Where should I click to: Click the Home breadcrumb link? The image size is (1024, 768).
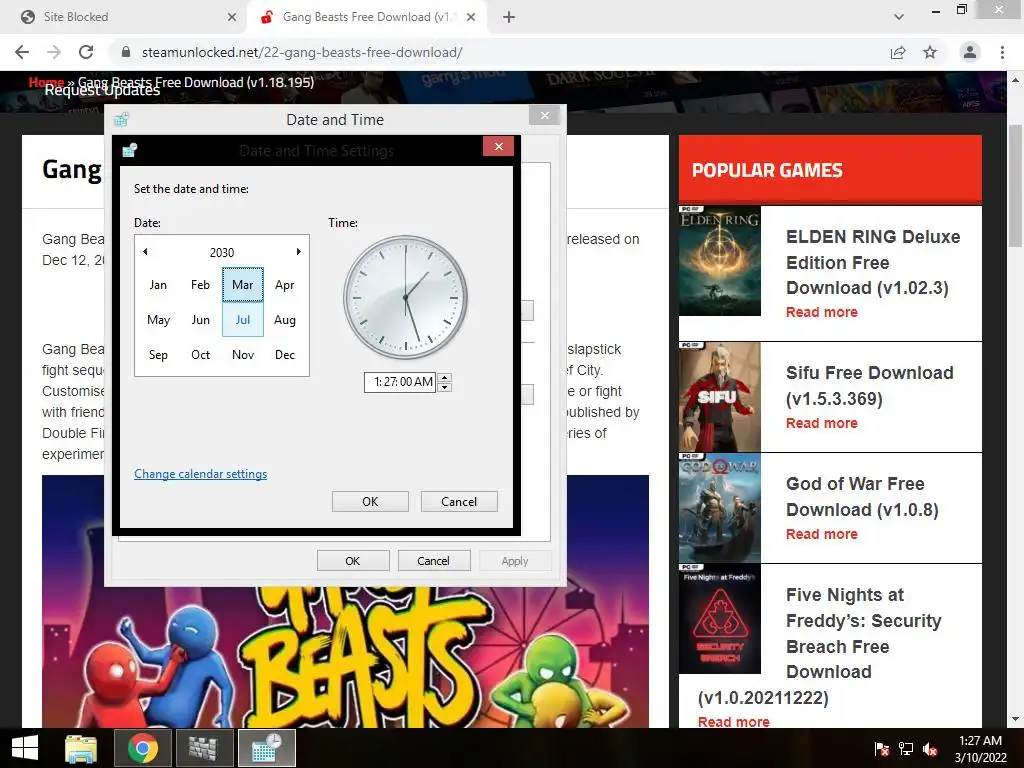pyautogui.click(x=46, y=82)
